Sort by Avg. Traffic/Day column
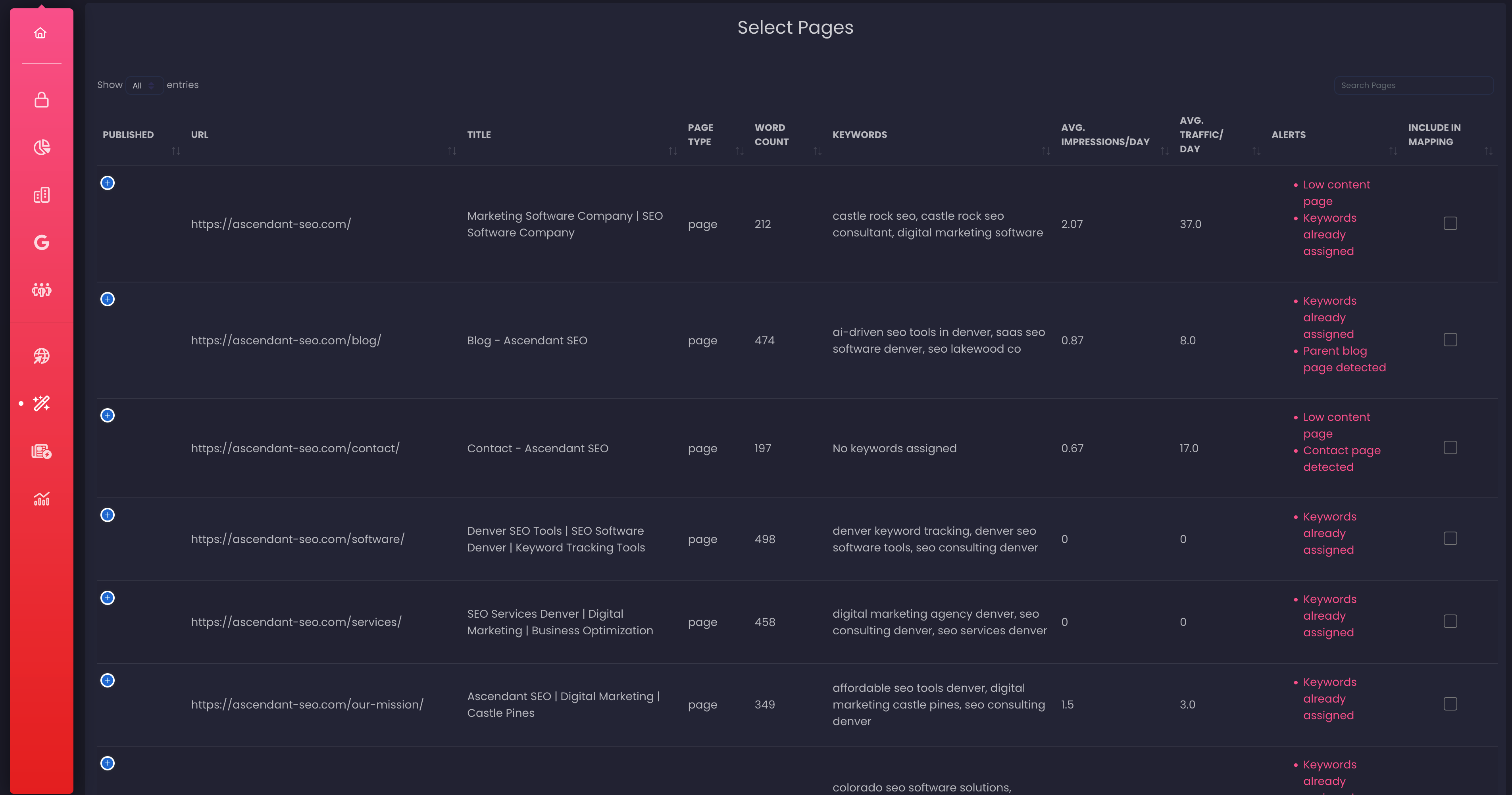 (1257, 152)
